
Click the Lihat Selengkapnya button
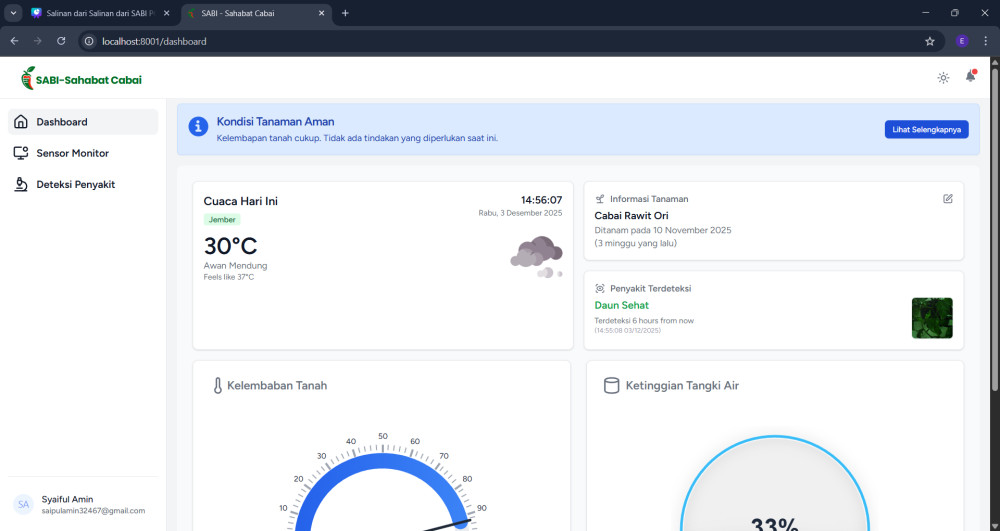click(x=926, y=130)
